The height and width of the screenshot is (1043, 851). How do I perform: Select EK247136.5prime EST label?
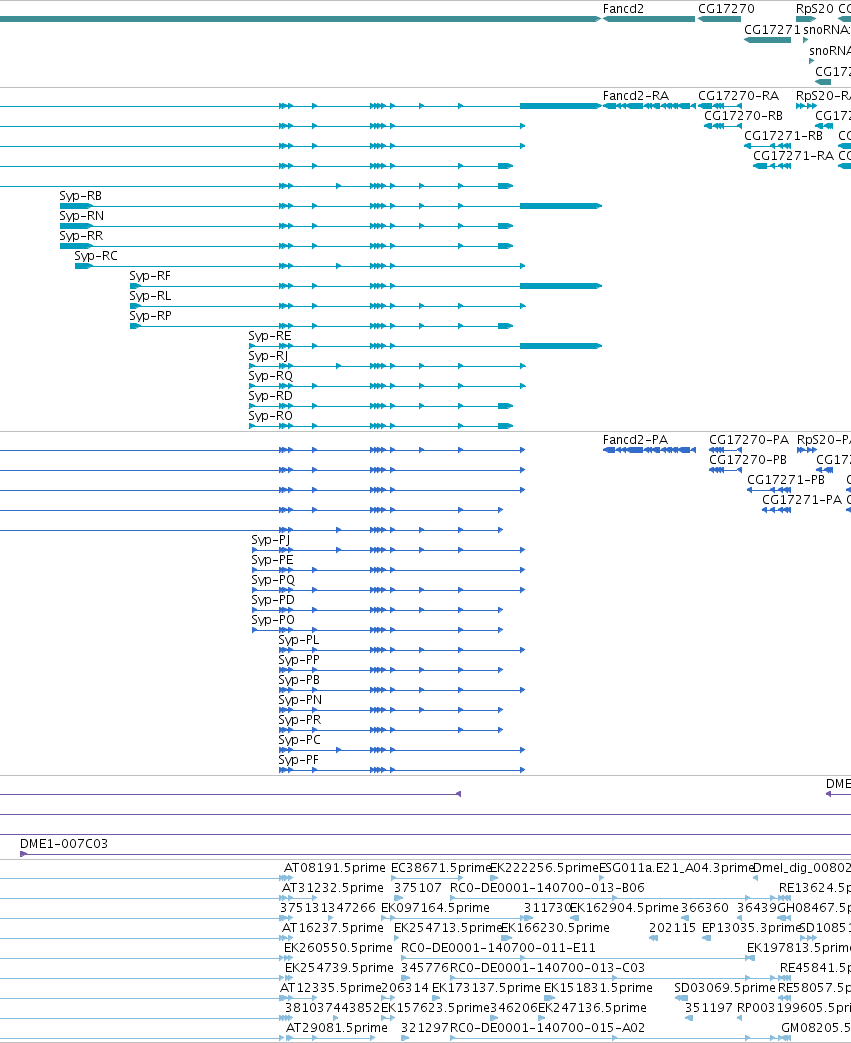coord(592,1008)
